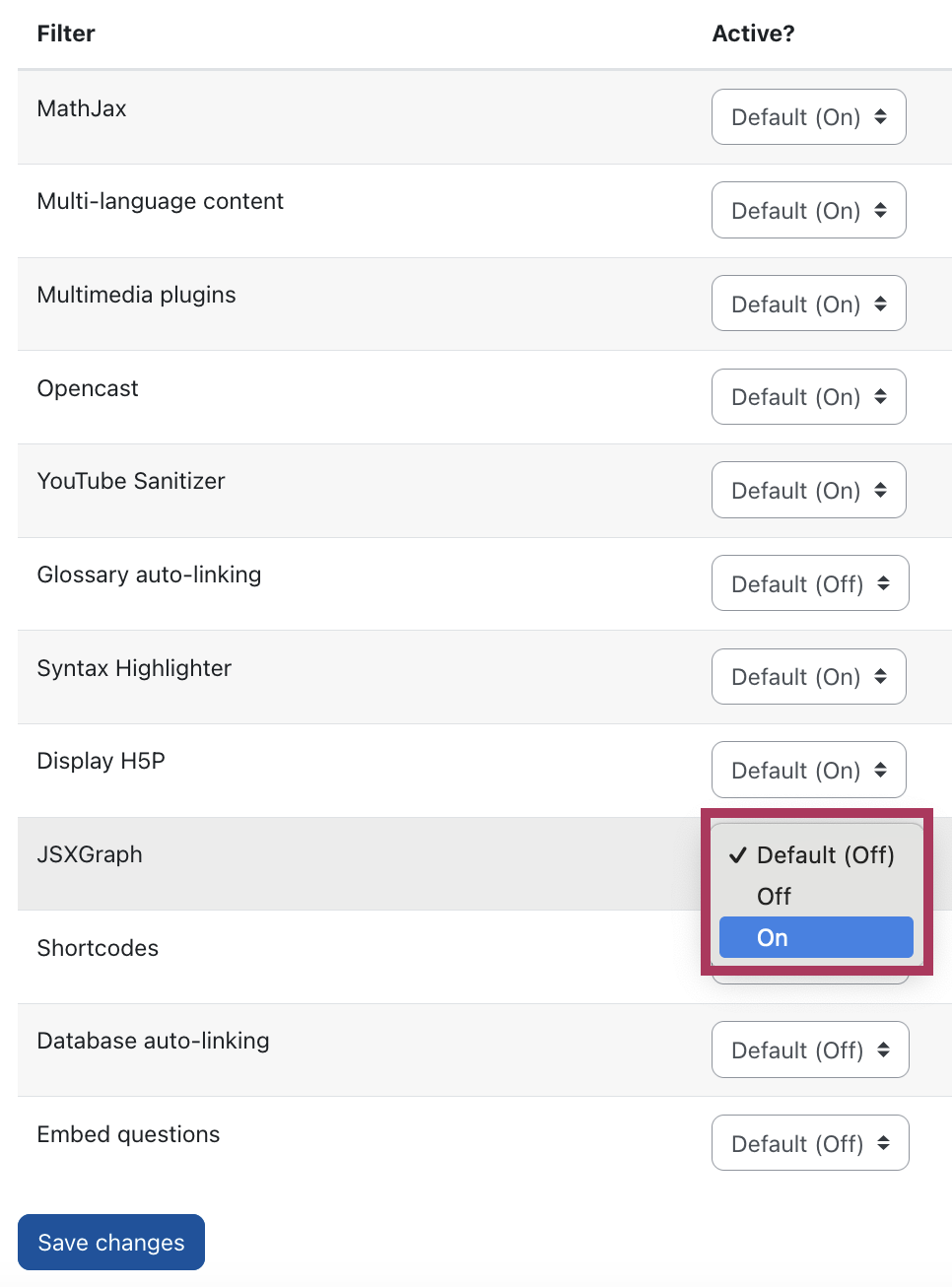Click the Save changes button
The image size is (952, 1287).
tap(110, 1242)
